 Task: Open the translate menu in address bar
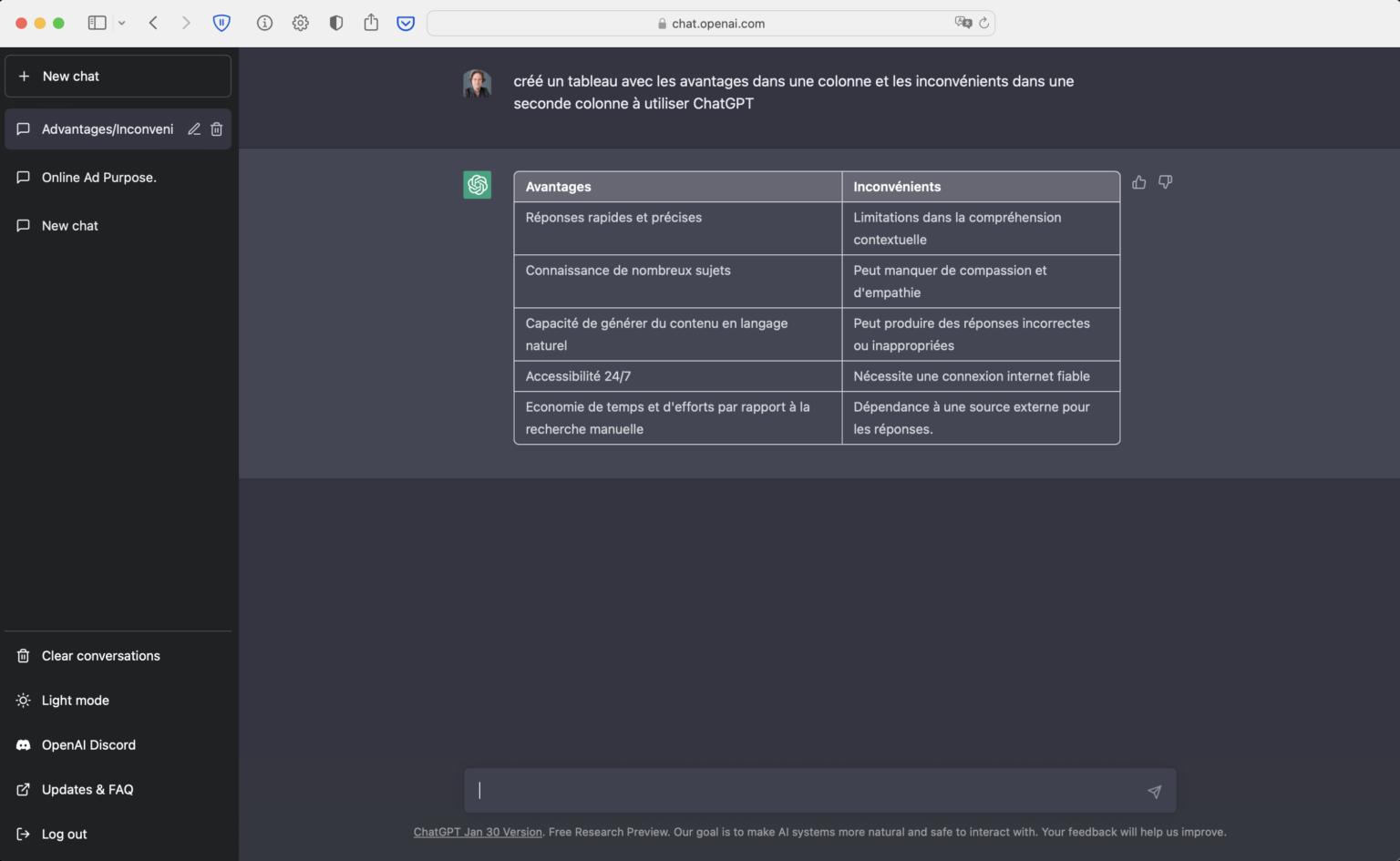tap(963, 23)
